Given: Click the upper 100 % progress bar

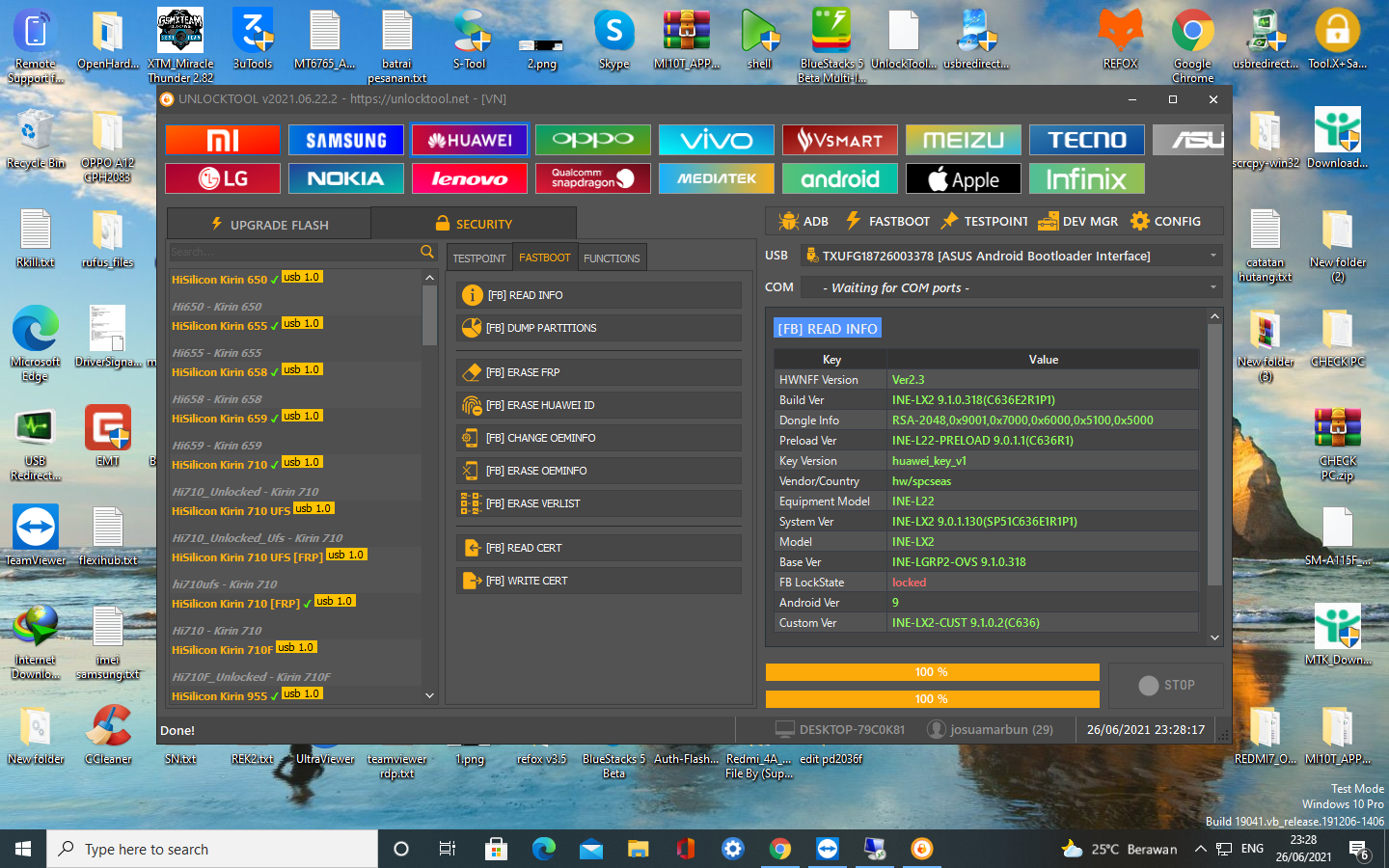Looking at the screenshot, I should click(x=932, y=672).
